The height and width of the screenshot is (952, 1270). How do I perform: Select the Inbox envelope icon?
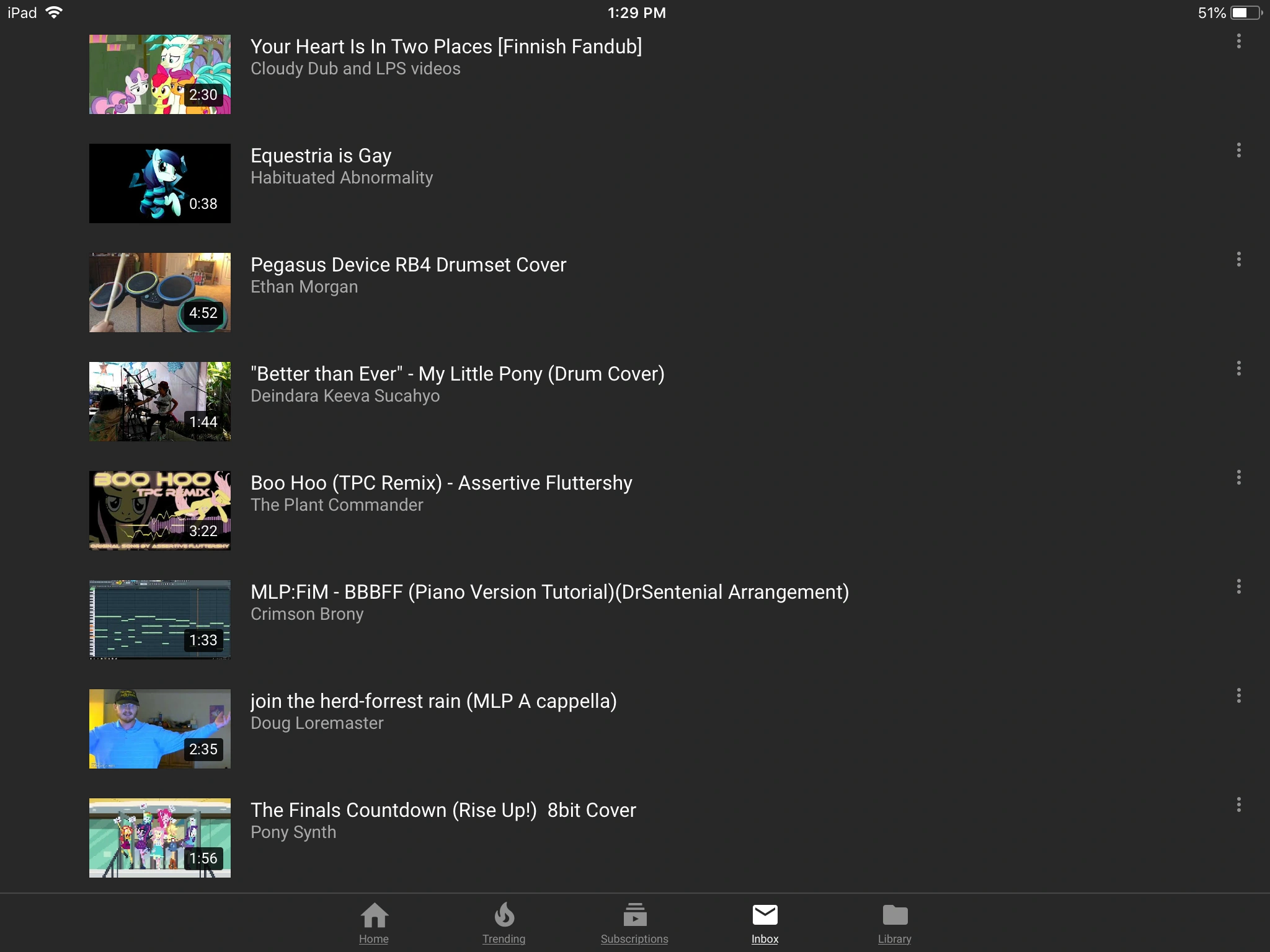[765, 915]
